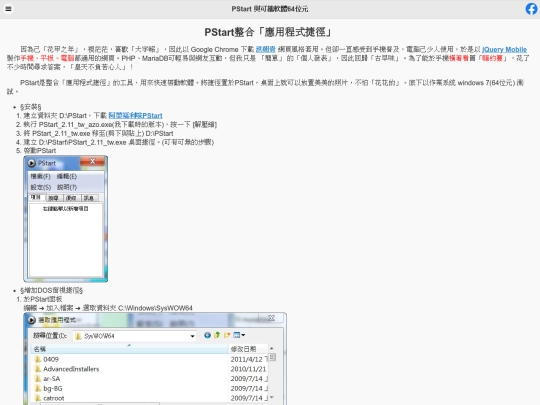540x405 pixels.
Task: Open the PStart download link in step 1
Action: click(135, 115)
